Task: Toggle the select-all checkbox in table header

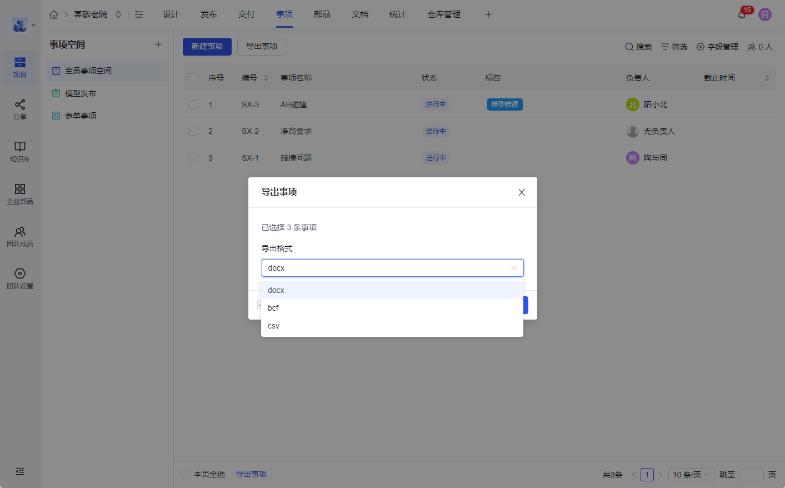Action: [x=192, y=77]
